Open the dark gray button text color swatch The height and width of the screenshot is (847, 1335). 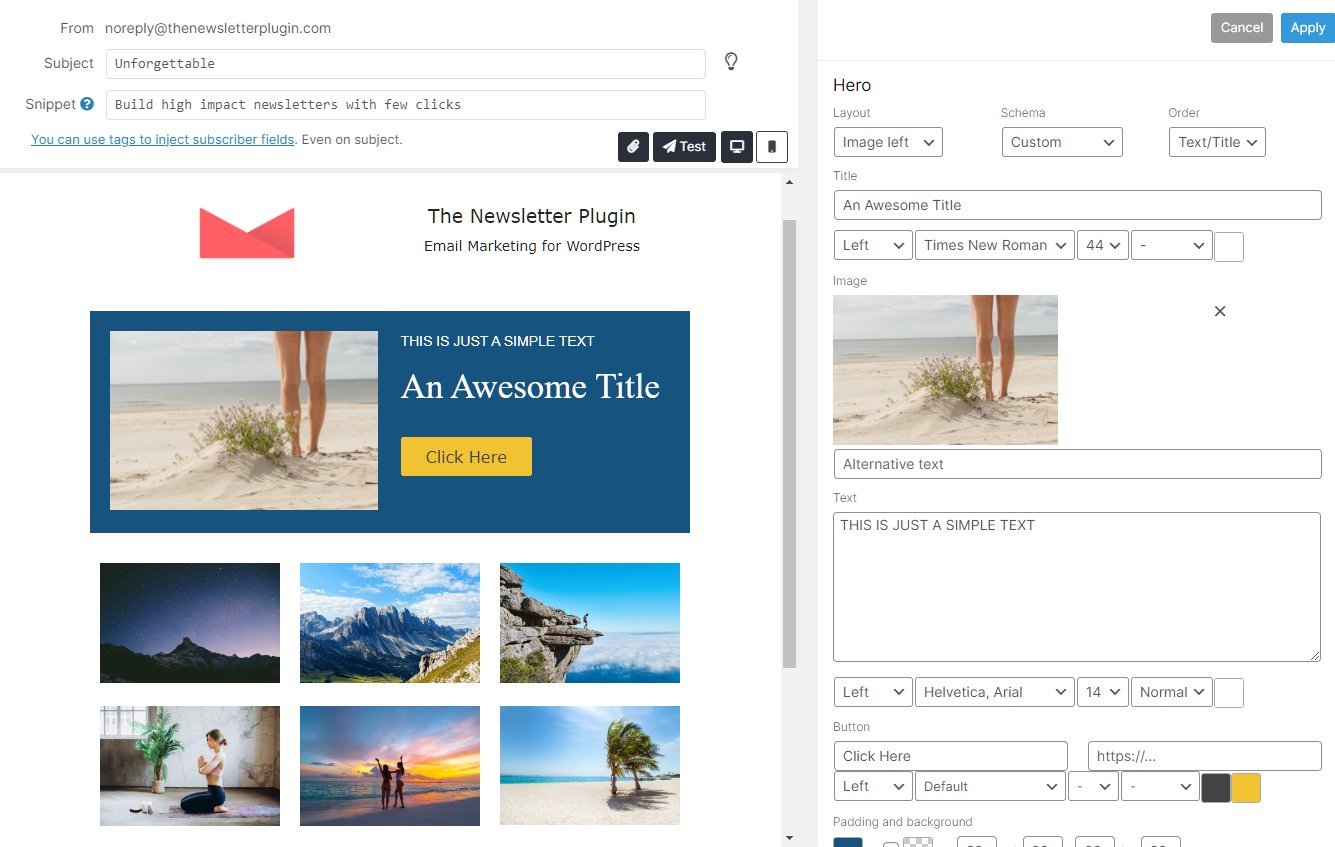(1216, 788)
